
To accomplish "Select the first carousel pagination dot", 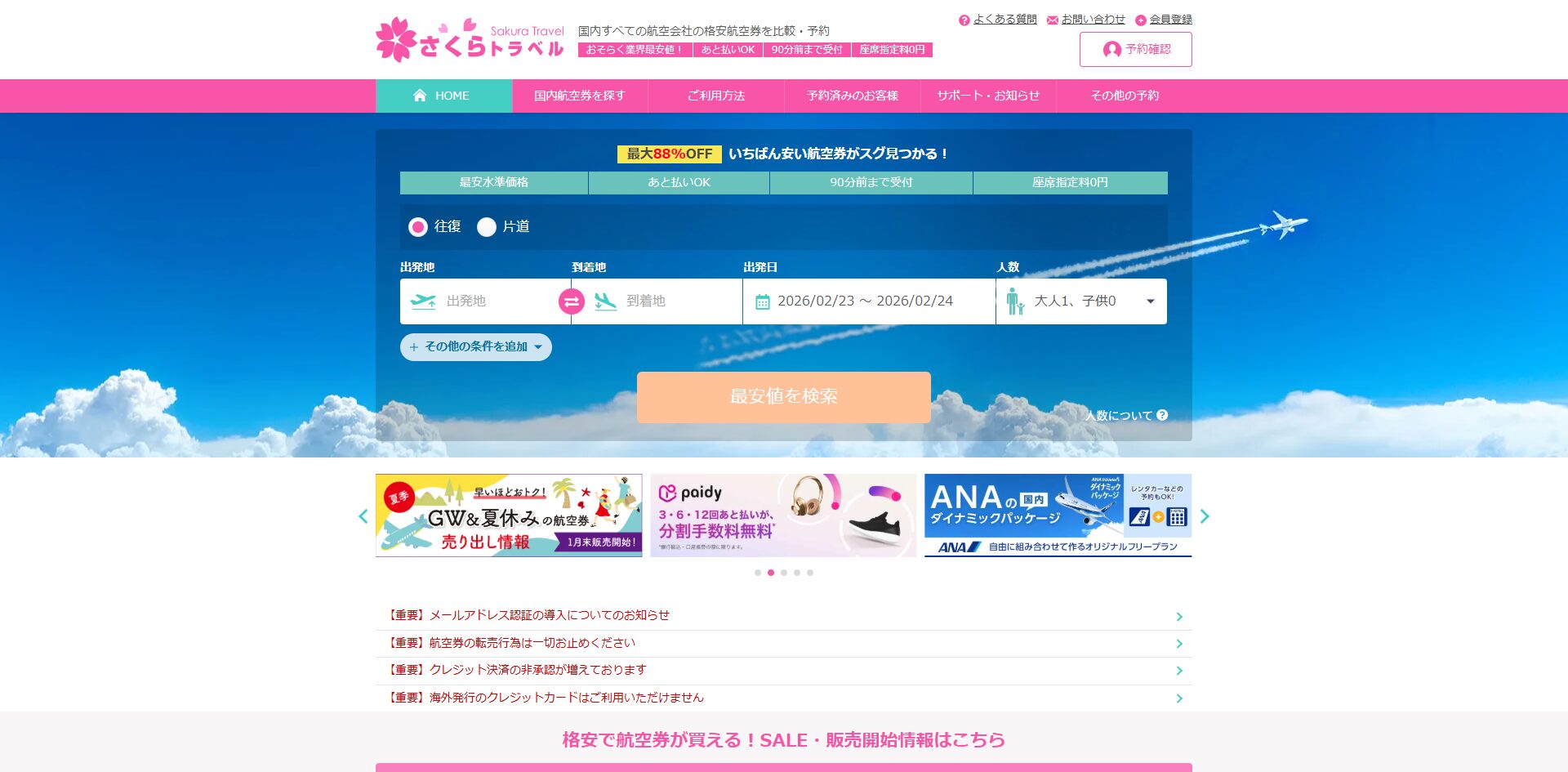I will pyautogui.click(x=758, y=573).
